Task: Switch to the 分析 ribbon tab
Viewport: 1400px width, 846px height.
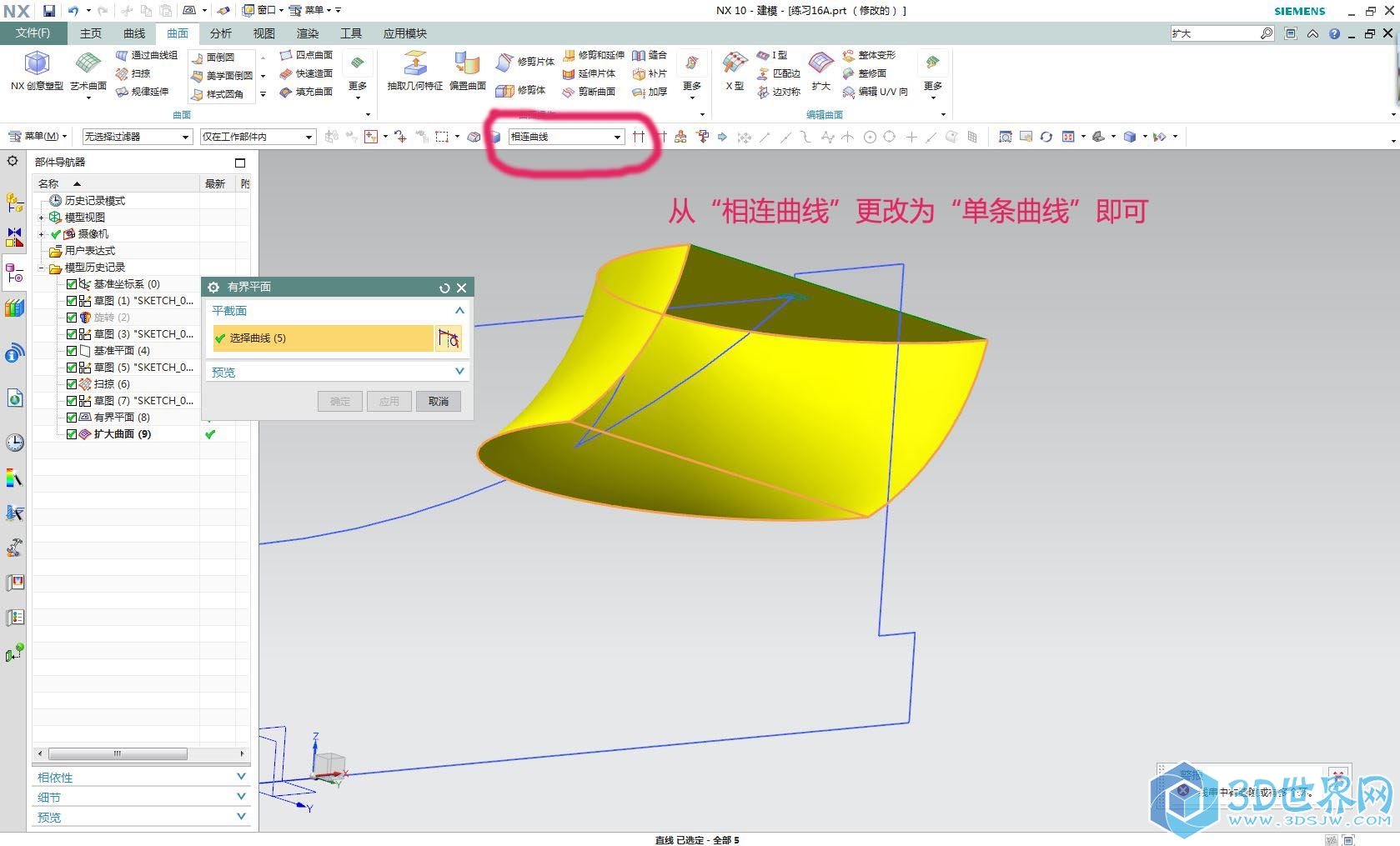Action: pos(221,33)
